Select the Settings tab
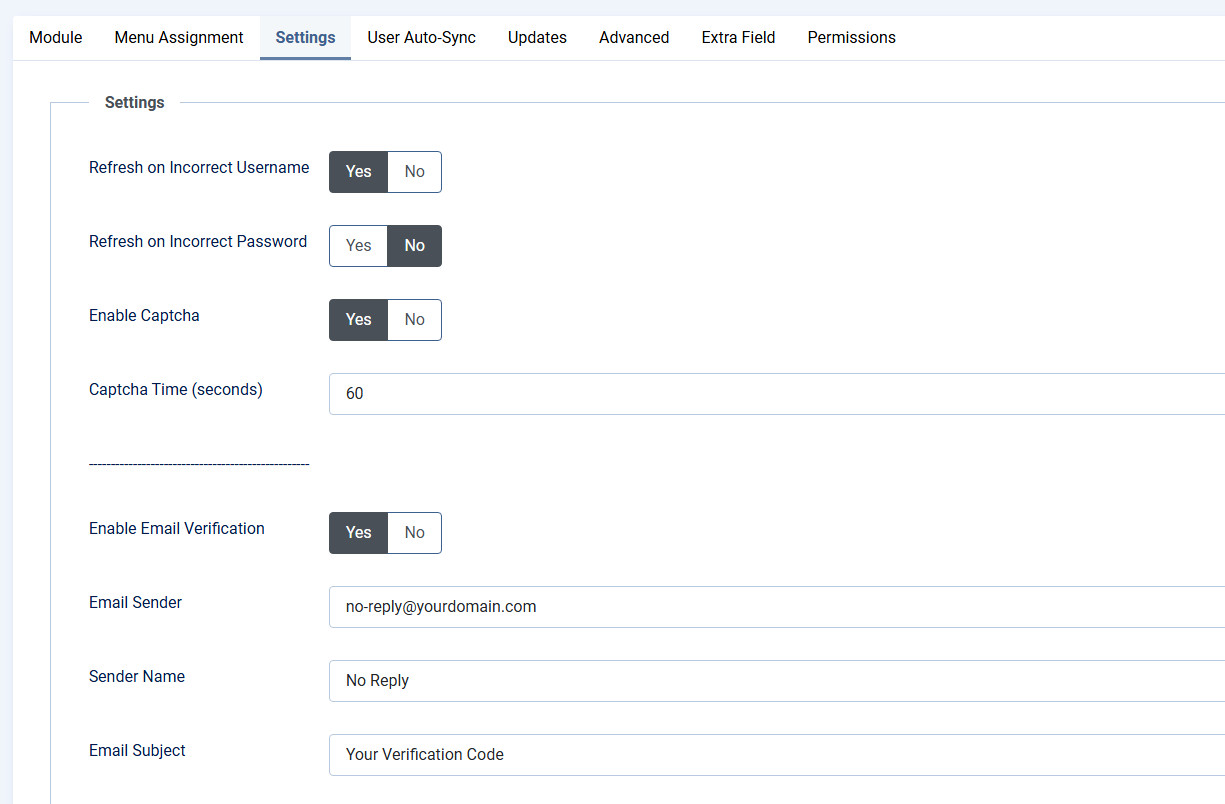This screenshot has width=1225, height=804. (305, 38)
